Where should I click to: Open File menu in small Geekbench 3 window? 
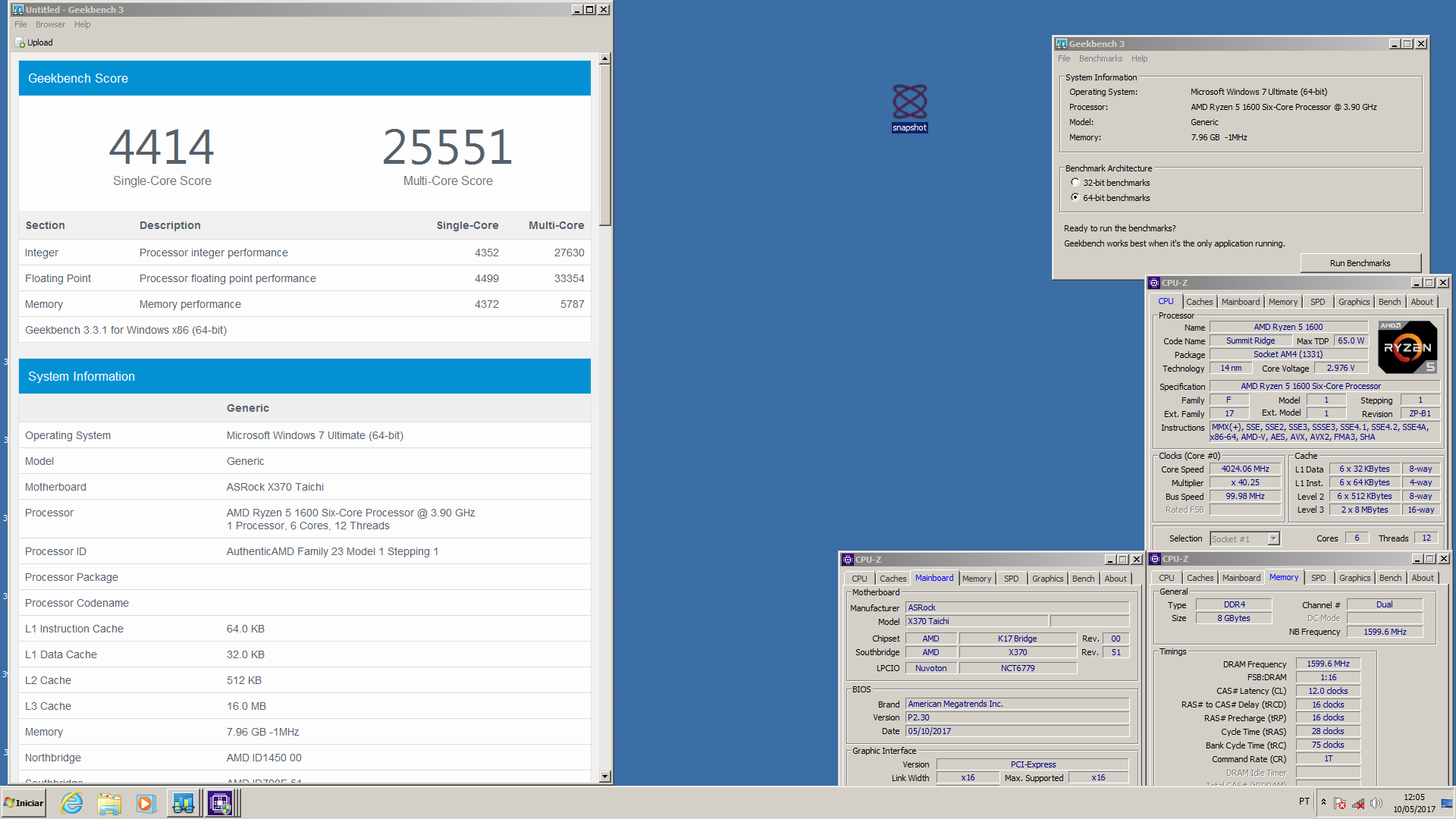coord(1064,58)
